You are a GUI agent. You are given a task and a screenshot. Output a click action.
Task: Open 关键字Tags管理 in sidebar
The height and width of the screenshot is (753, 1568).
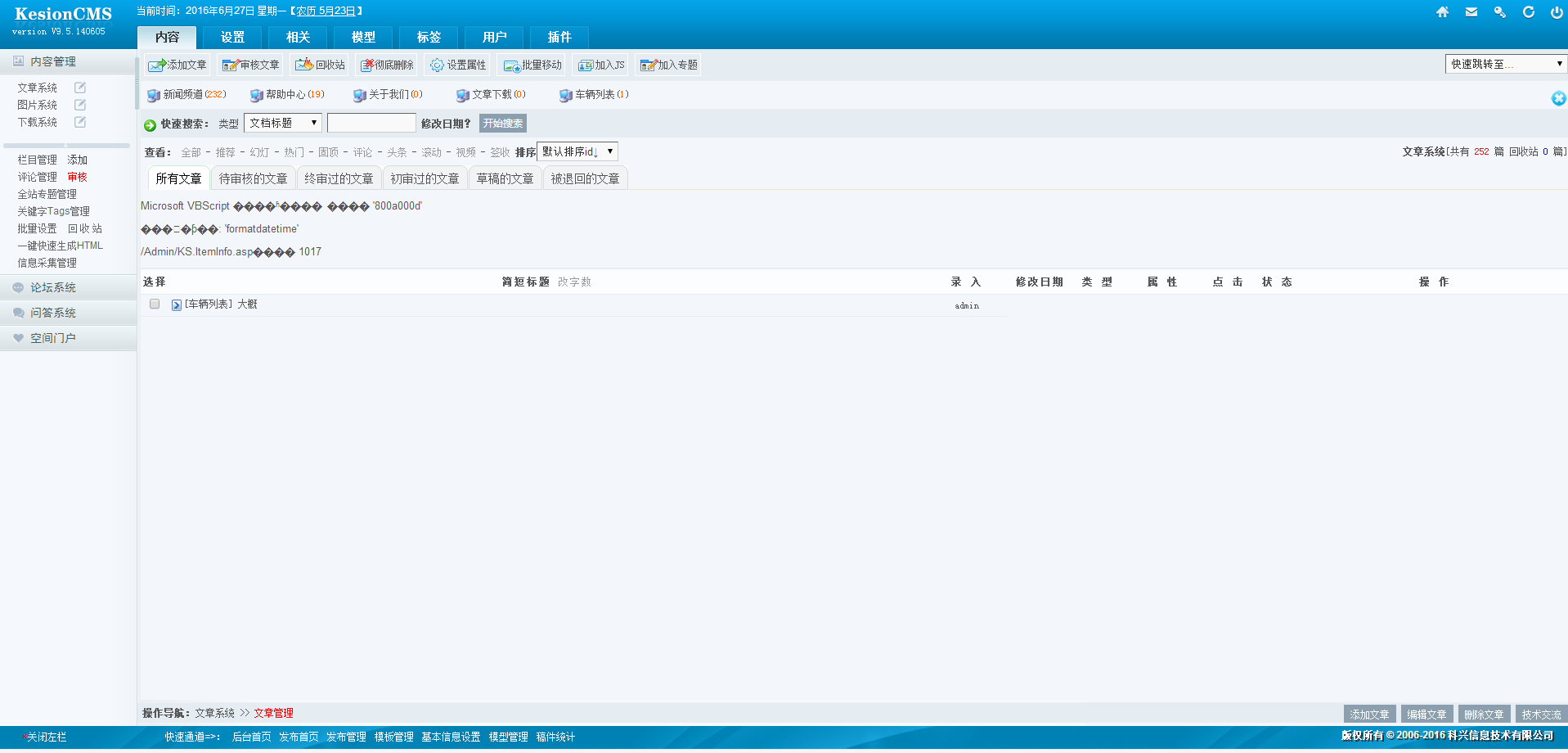coord(54,211)
